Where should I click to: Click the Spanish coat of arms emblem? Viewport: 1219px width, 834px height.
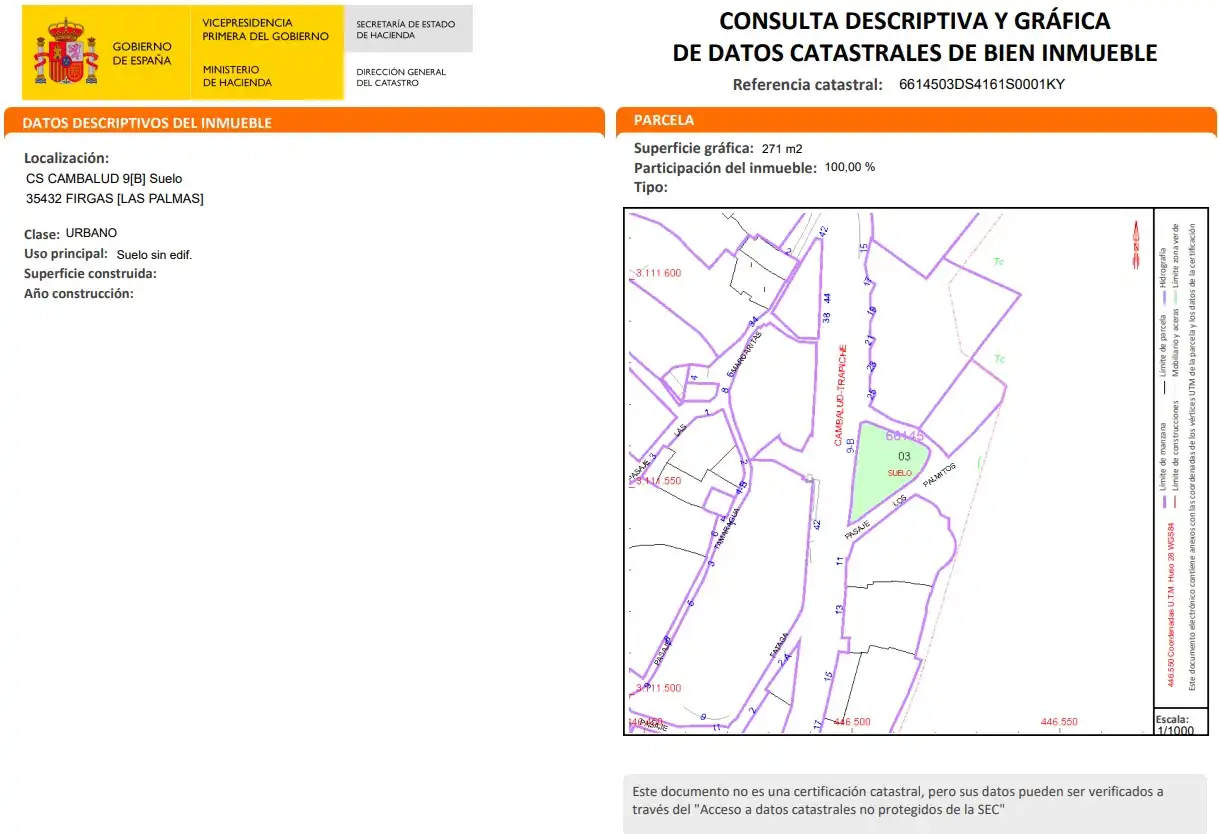[x=67, y=52]
